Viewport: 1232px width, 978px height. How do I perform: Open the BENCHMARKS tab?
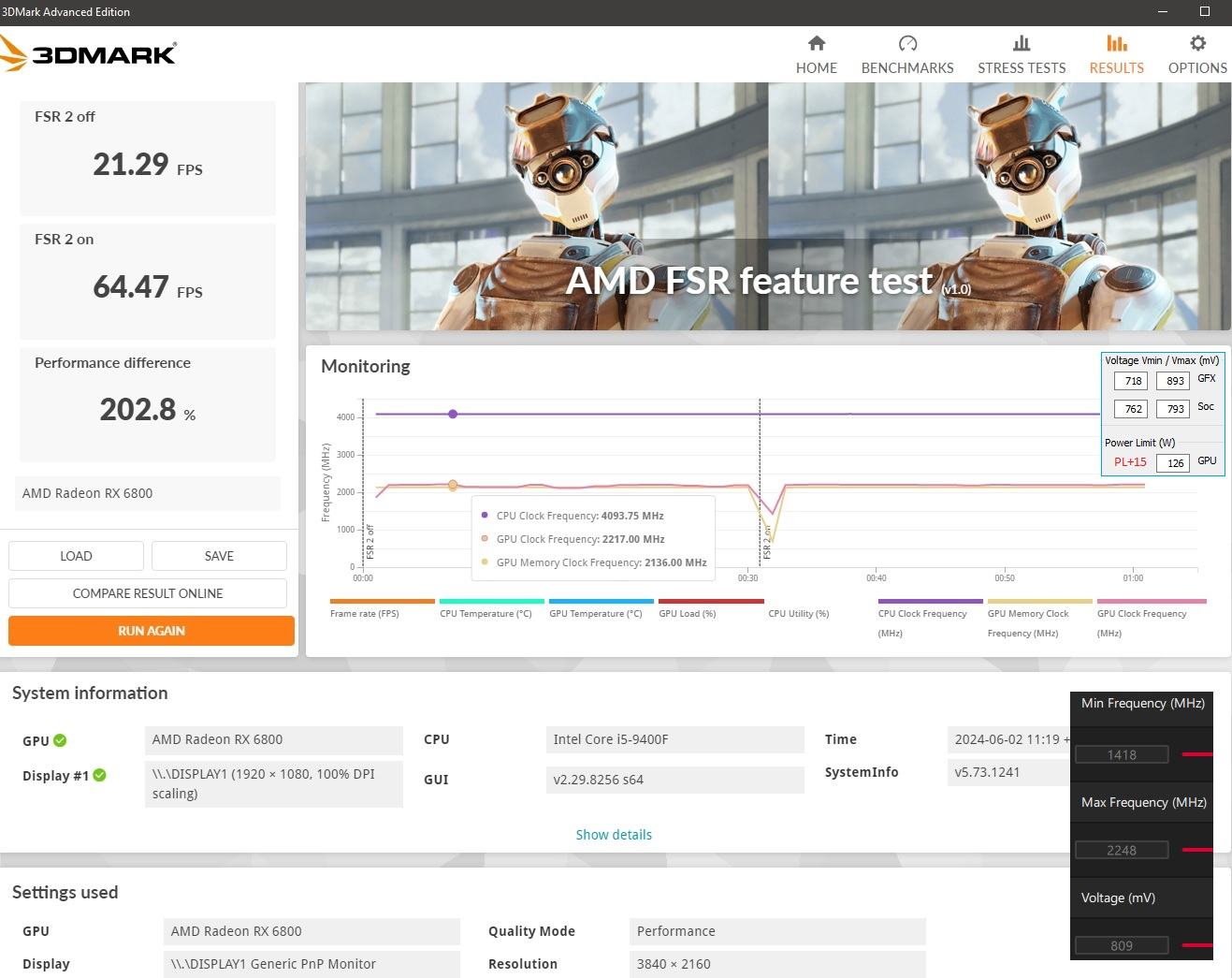coord(907,55)
